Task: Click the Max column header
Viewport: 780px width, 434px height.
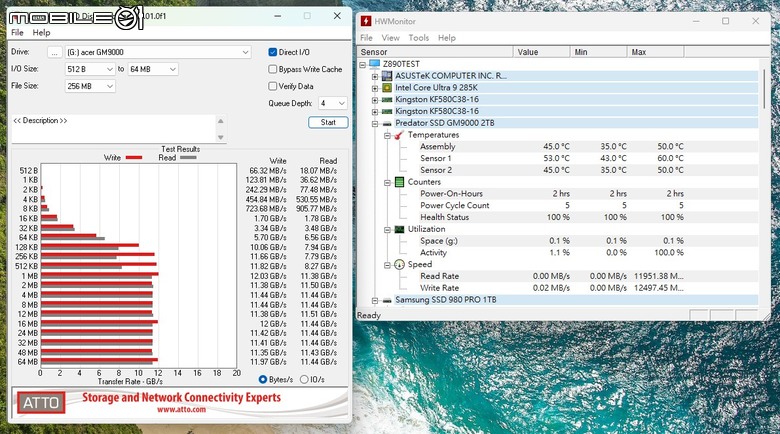Action: [x=656, y=52]
